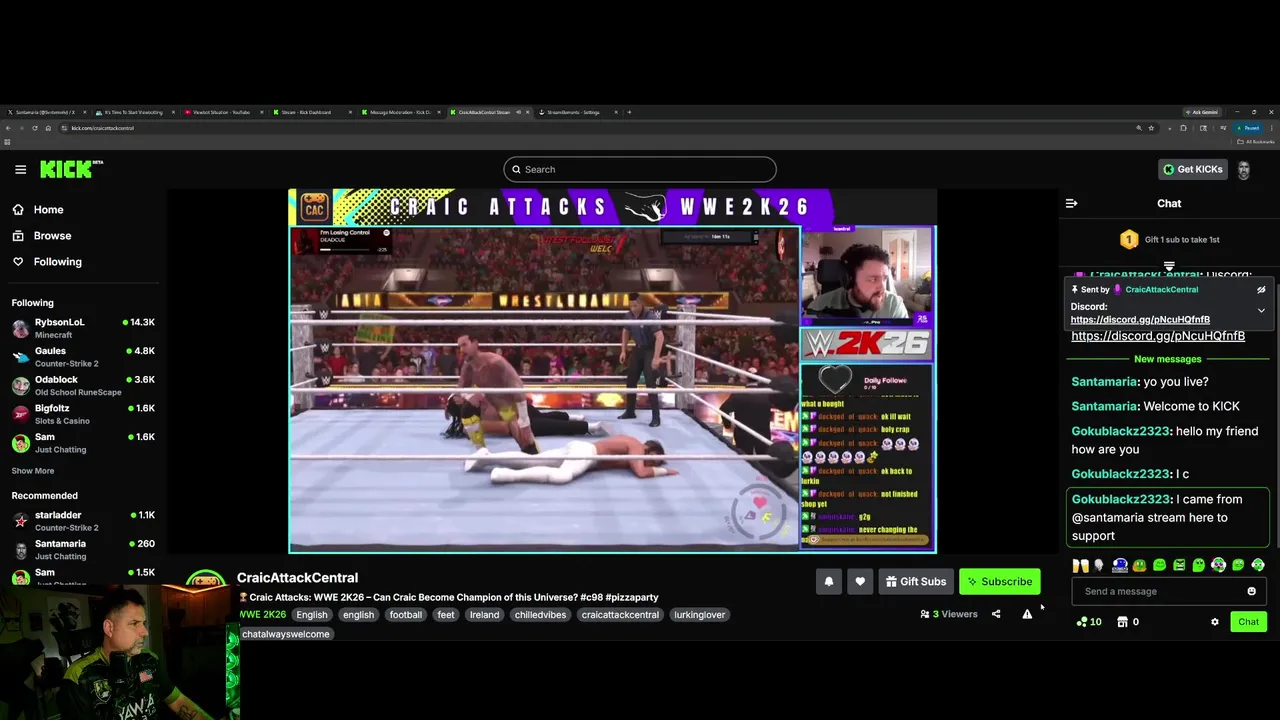Click the notification bell icon

click(828, 581)
